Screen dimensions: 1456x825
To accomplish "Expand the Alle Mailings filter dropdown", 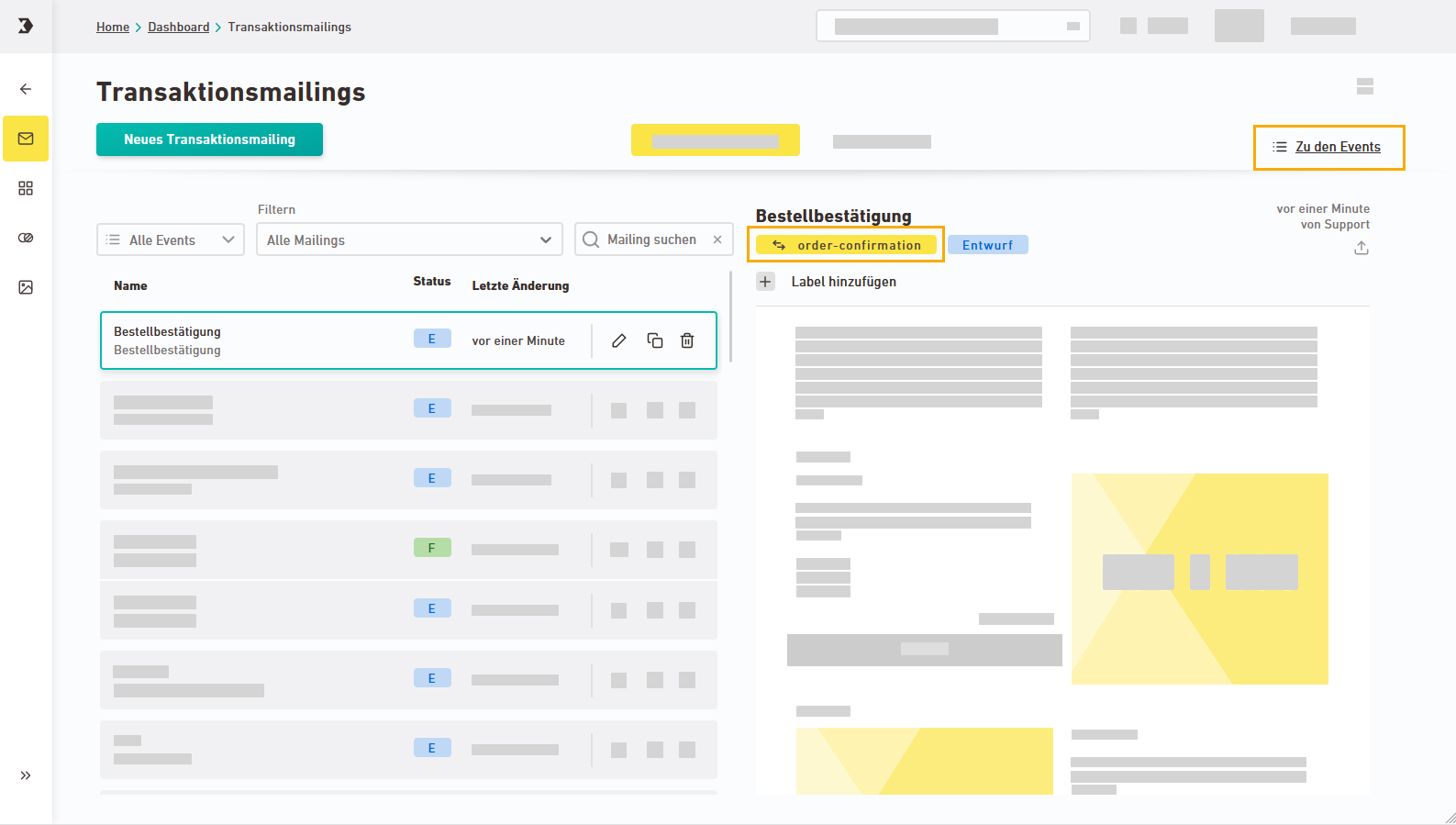I will [409, 240].
